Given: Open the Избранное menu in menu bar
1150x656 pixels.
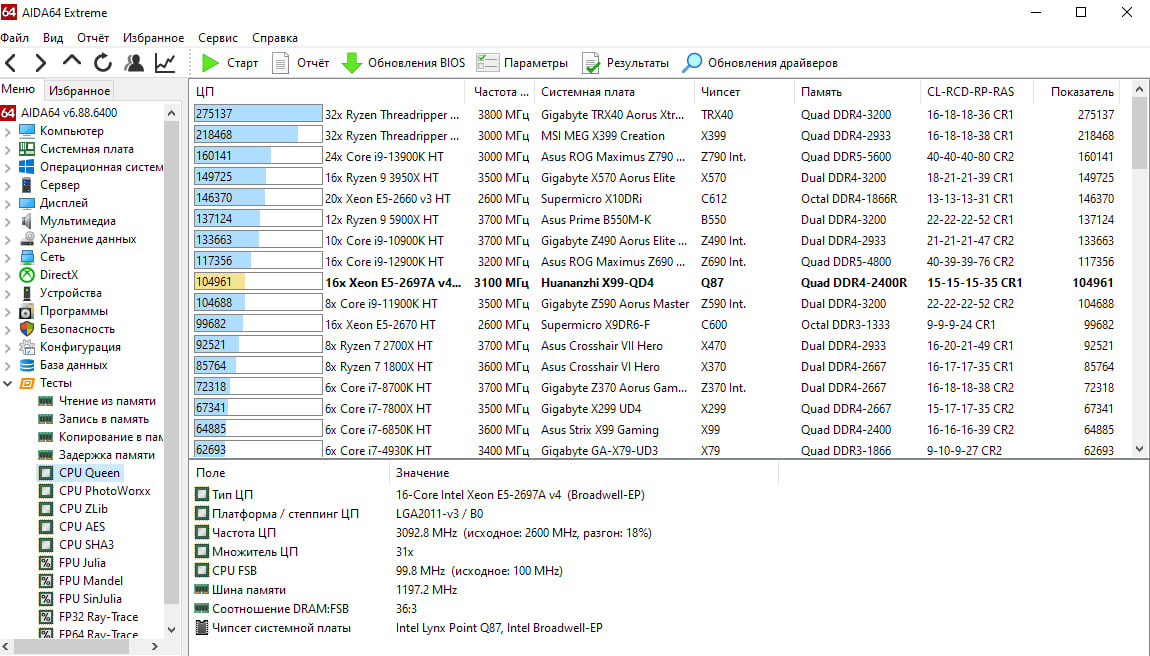Looking at the screenshot, I should [x=153, y=38].
